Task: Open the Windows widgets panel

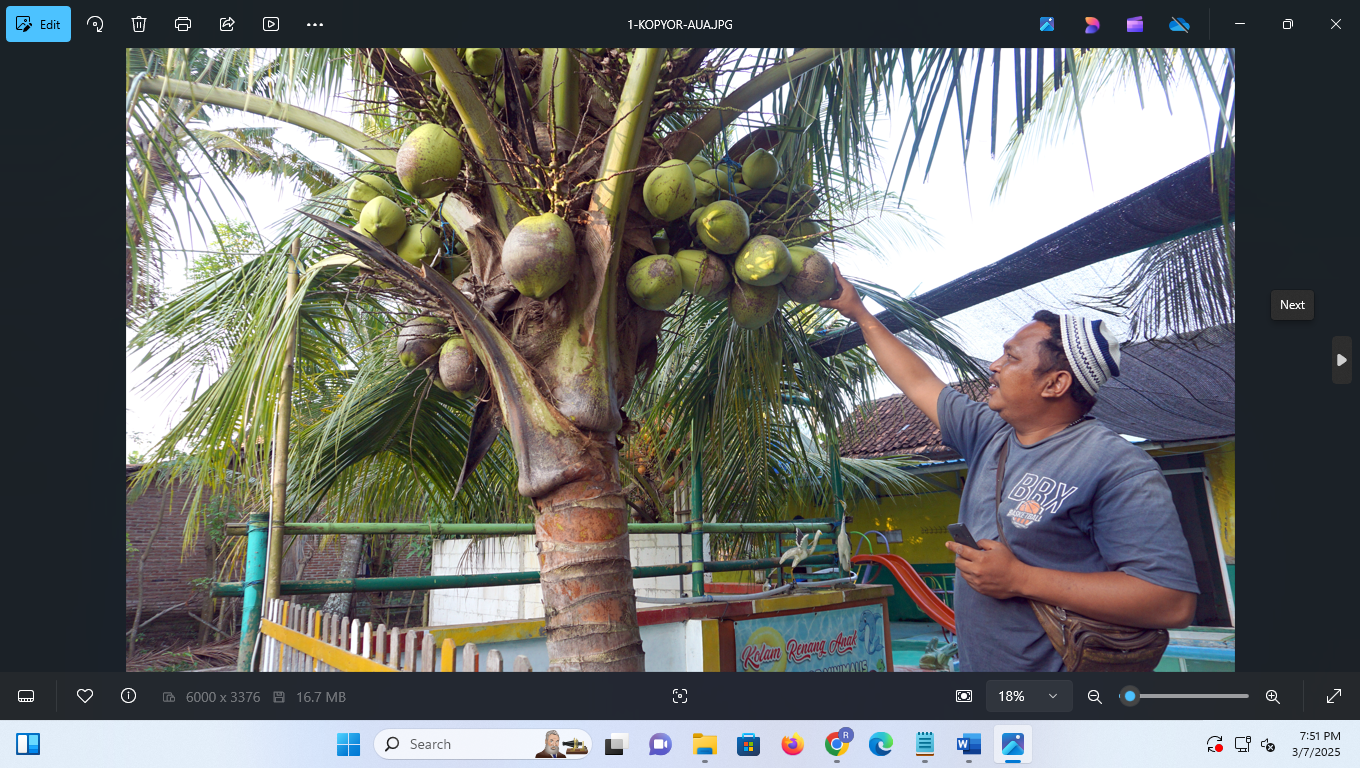Action: coord(28,744)
